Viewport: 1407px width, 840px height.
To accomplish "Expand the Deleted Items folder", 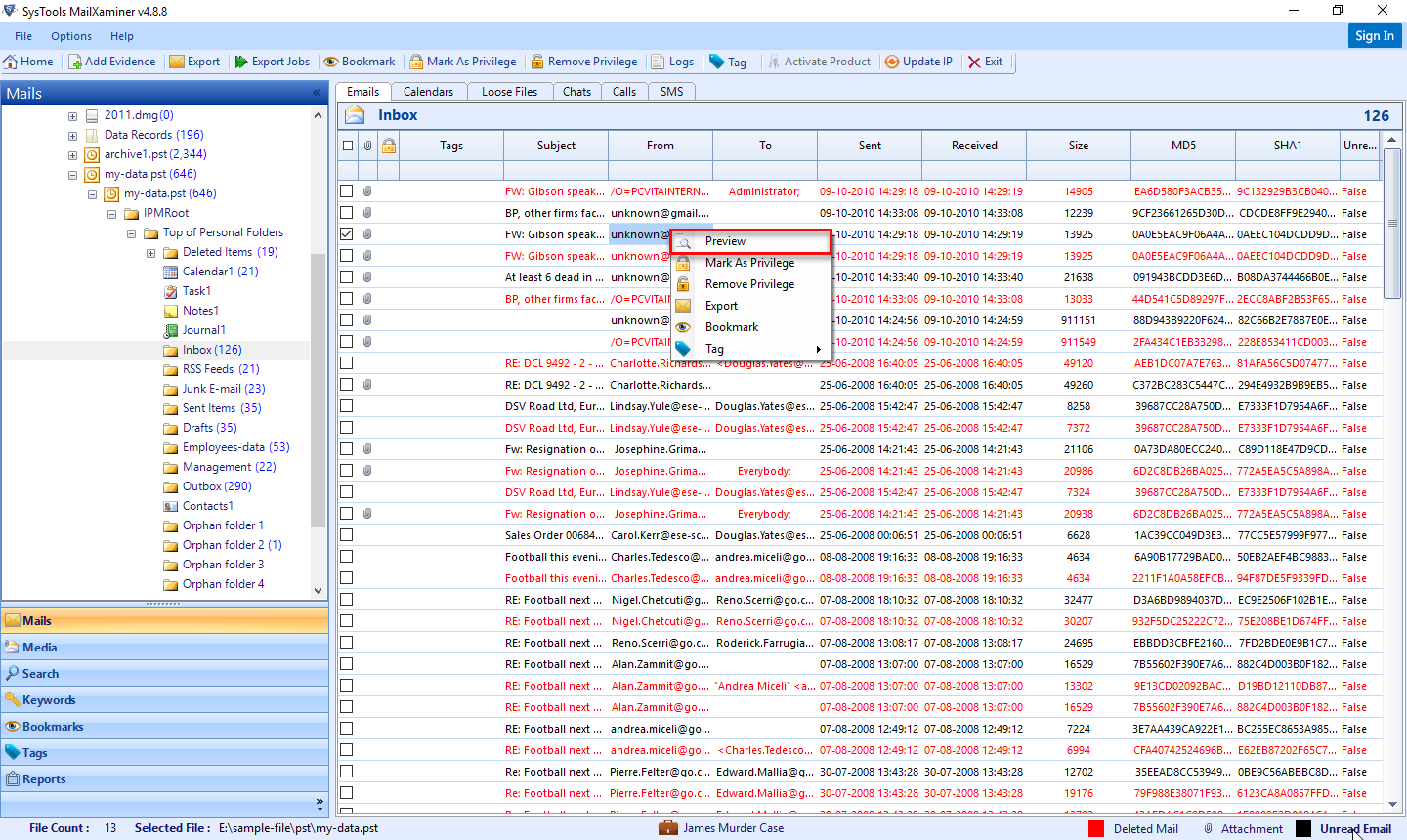I will (x=149, y=251).
